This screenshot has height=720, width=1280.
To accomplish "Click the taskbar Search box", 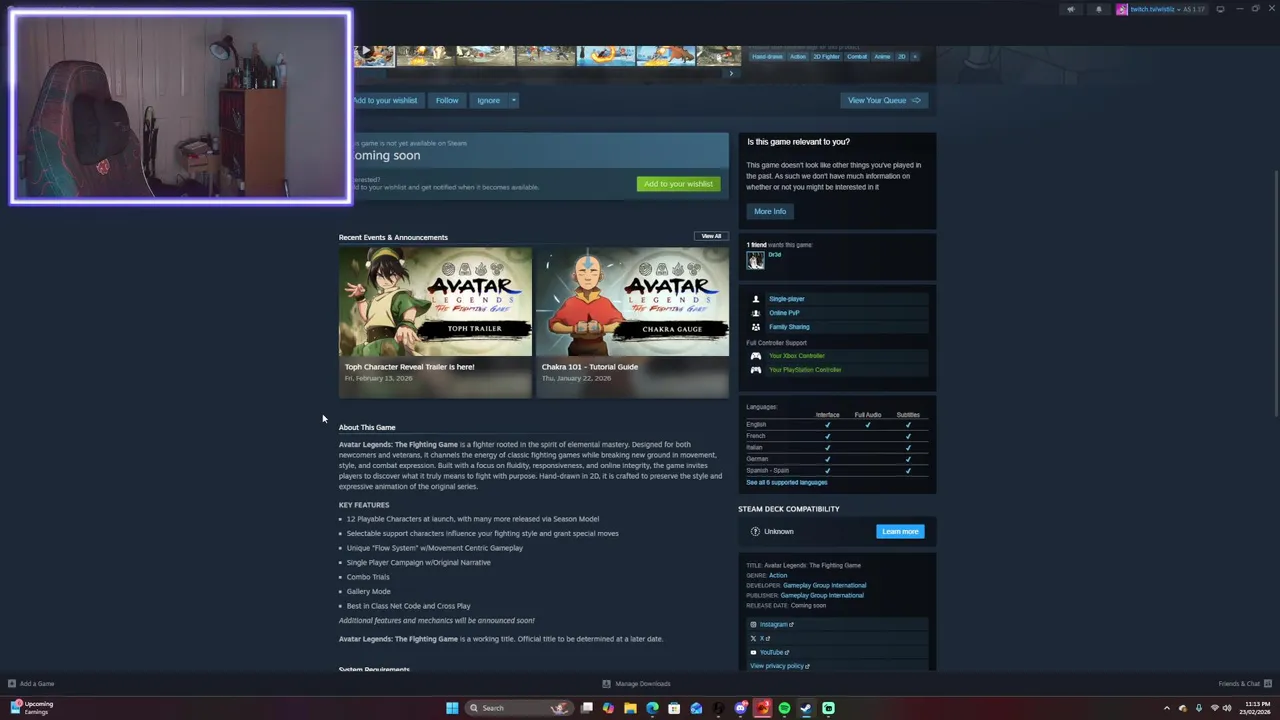I will pos(520,708).
